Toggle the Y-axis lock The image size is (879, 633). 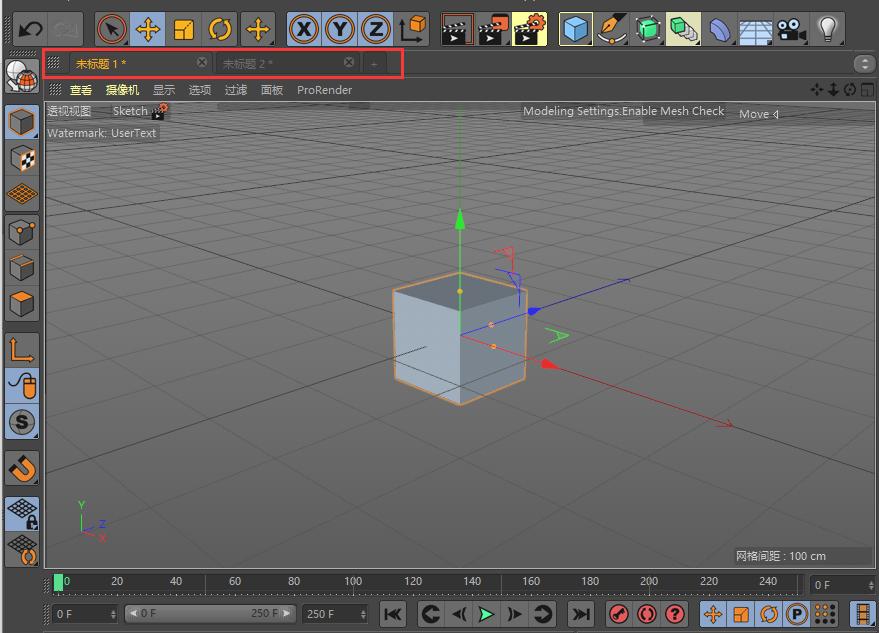click(x=339, y=29)
